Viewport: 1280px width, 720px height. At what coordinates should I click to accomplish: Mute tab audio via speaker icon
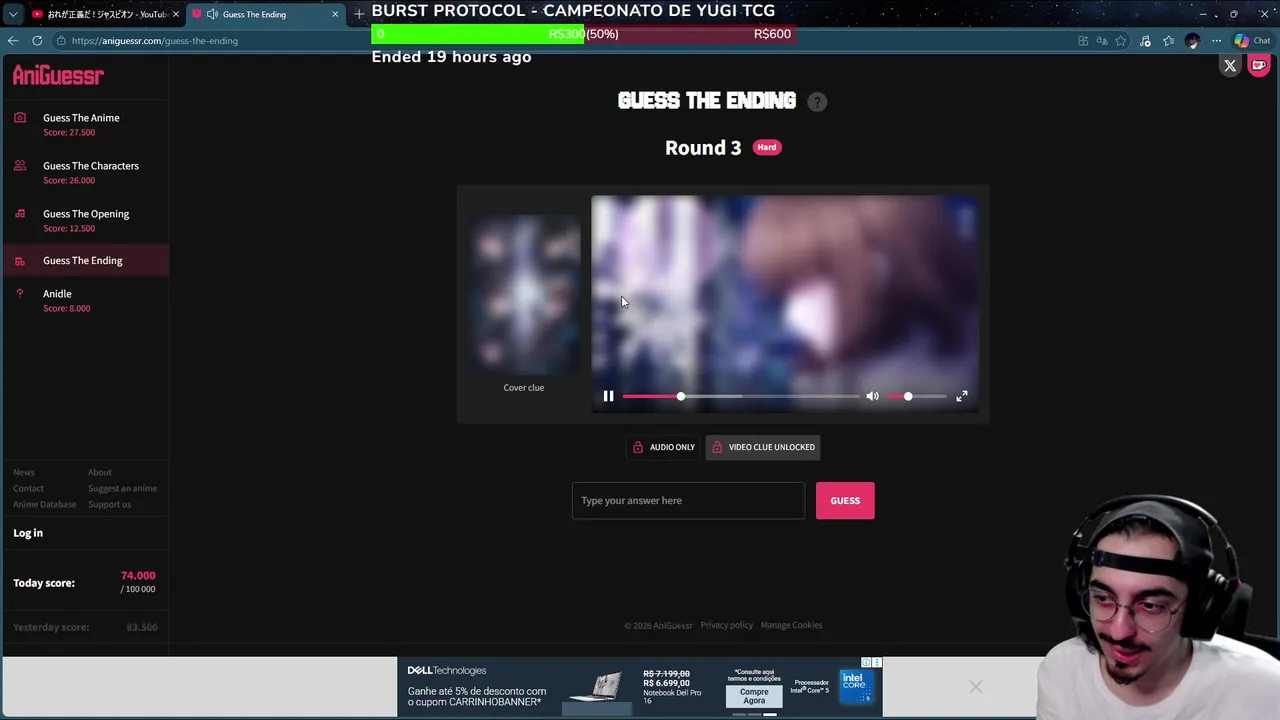click(x=212, y=14)
